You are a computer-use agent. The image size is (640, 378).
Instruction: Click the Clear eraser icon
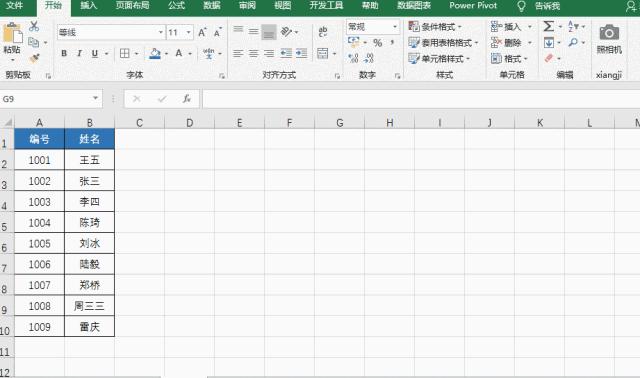[549, 58]
